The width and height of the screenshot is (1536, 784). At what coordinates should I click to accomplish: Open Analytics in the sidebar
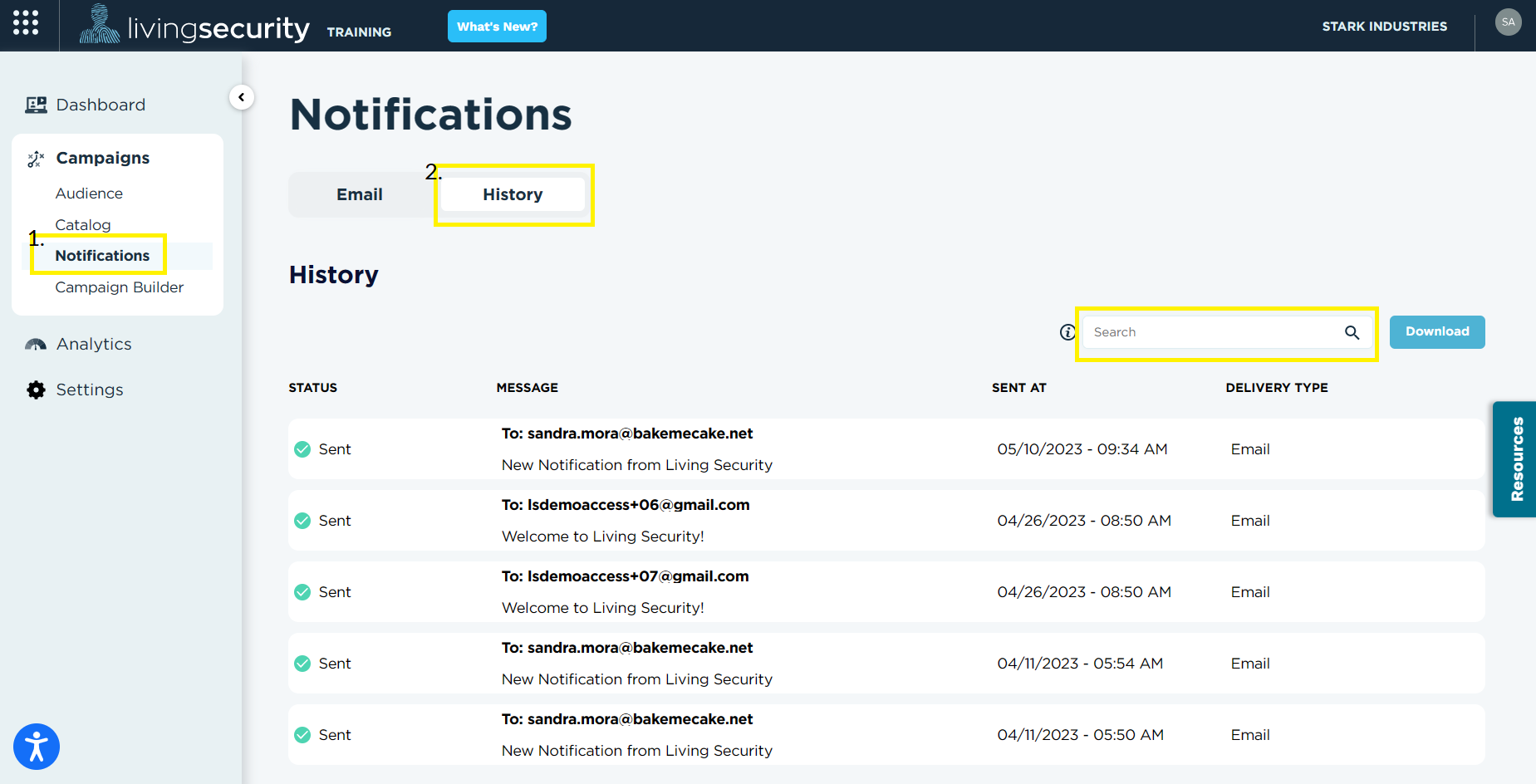[94, 344]
